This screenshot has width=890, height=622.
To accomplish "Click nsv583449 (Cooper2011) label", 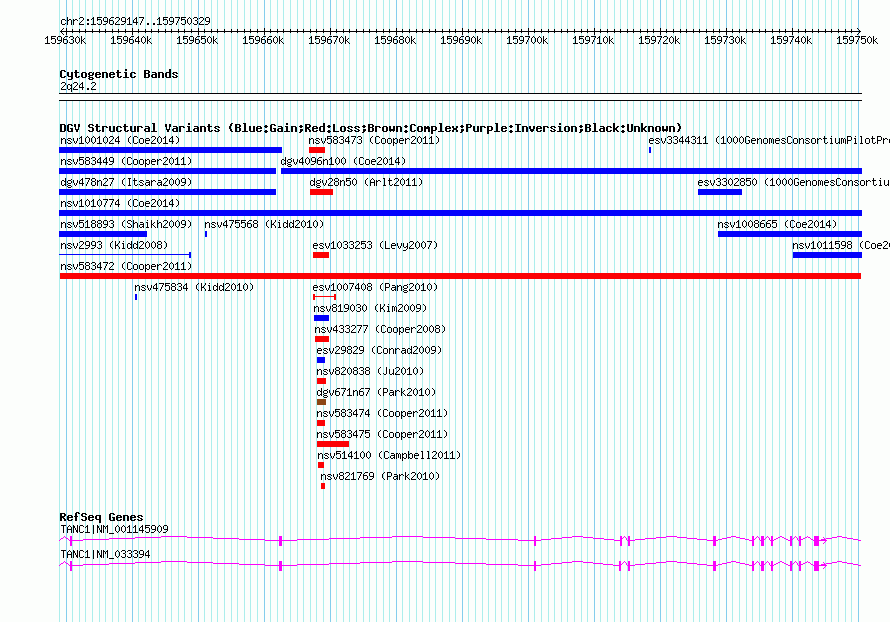I will point(126,161).
